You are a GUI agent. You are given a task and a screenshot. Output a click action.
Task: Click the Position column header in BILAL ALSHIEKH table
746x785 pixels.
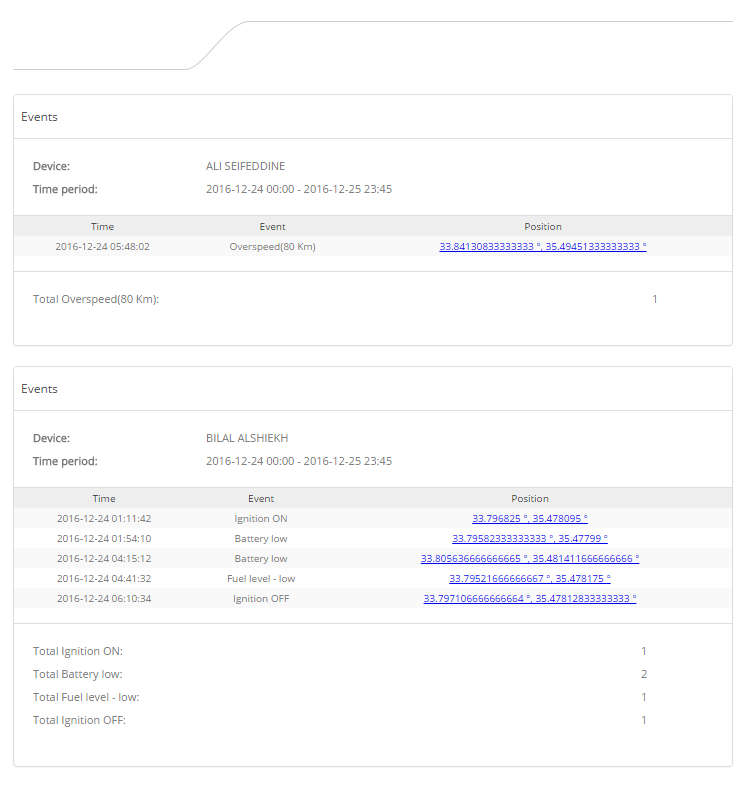coord(530,498)
